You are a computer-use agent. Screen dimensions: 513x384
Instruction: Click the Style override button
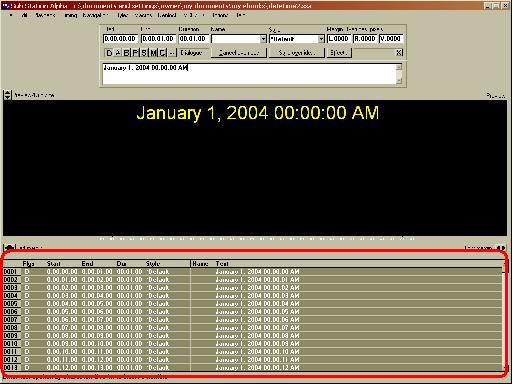click(297, 53)
